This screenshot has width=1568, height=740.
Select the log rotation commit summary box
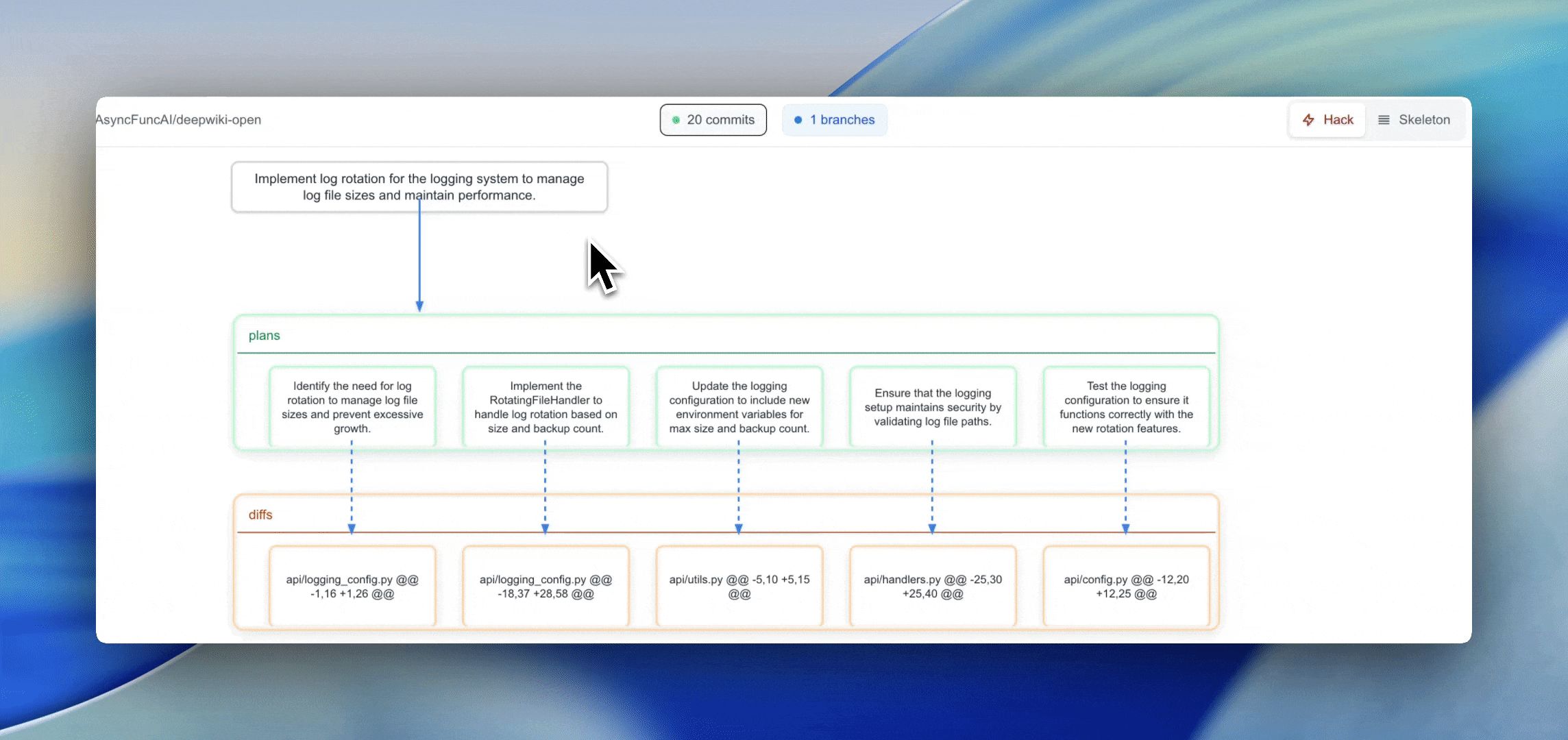(419, 187)
